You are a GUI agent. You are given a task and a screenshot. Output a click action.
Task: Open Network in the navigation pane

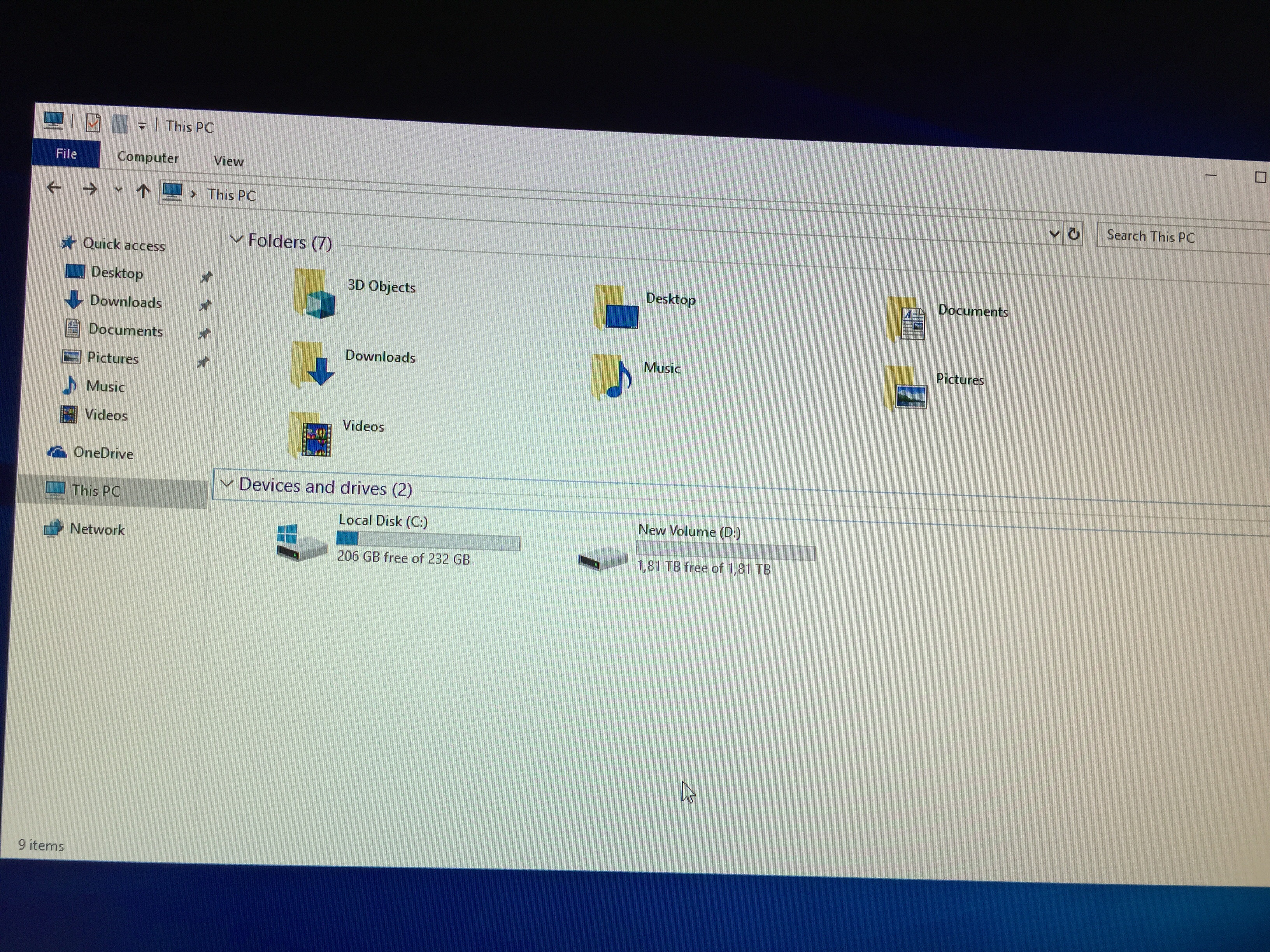[84, 528]
